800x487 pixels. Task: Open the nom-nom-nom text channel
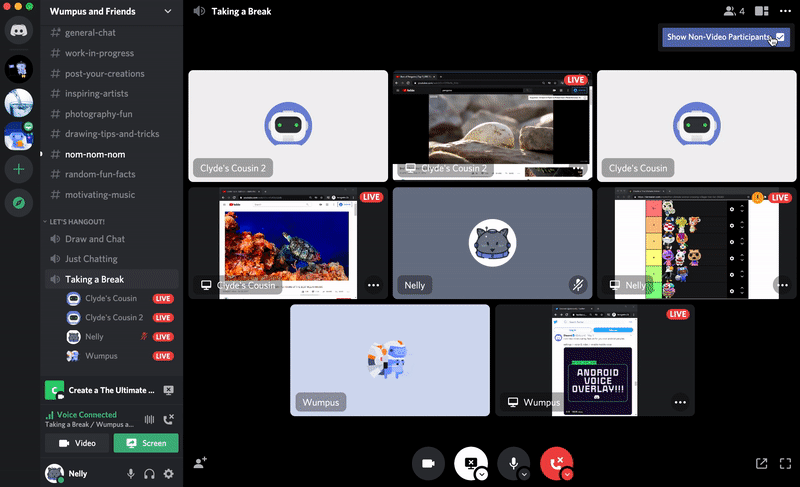95,154
